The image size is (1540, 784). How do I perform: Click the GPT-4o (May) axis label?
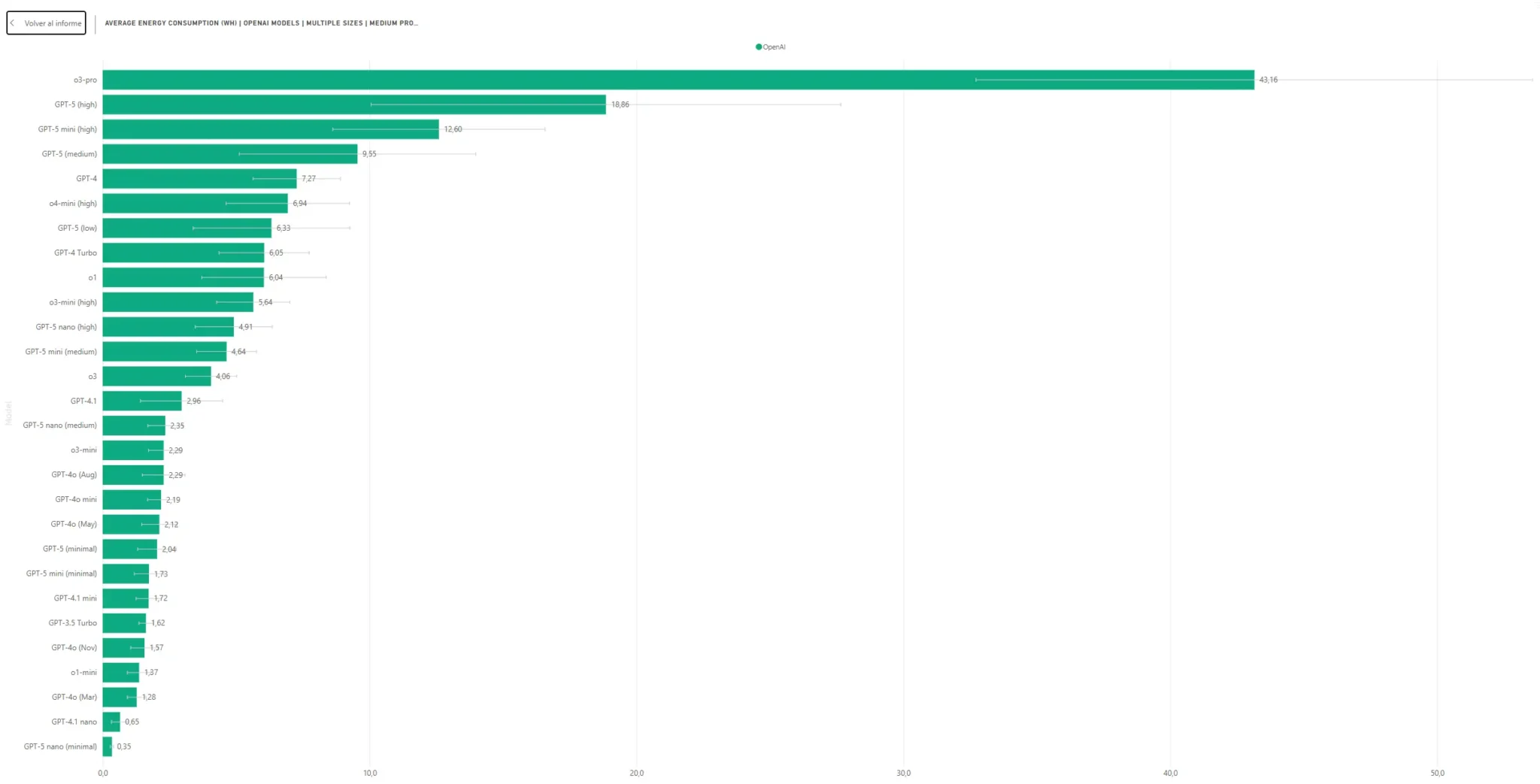click(74, 525)
